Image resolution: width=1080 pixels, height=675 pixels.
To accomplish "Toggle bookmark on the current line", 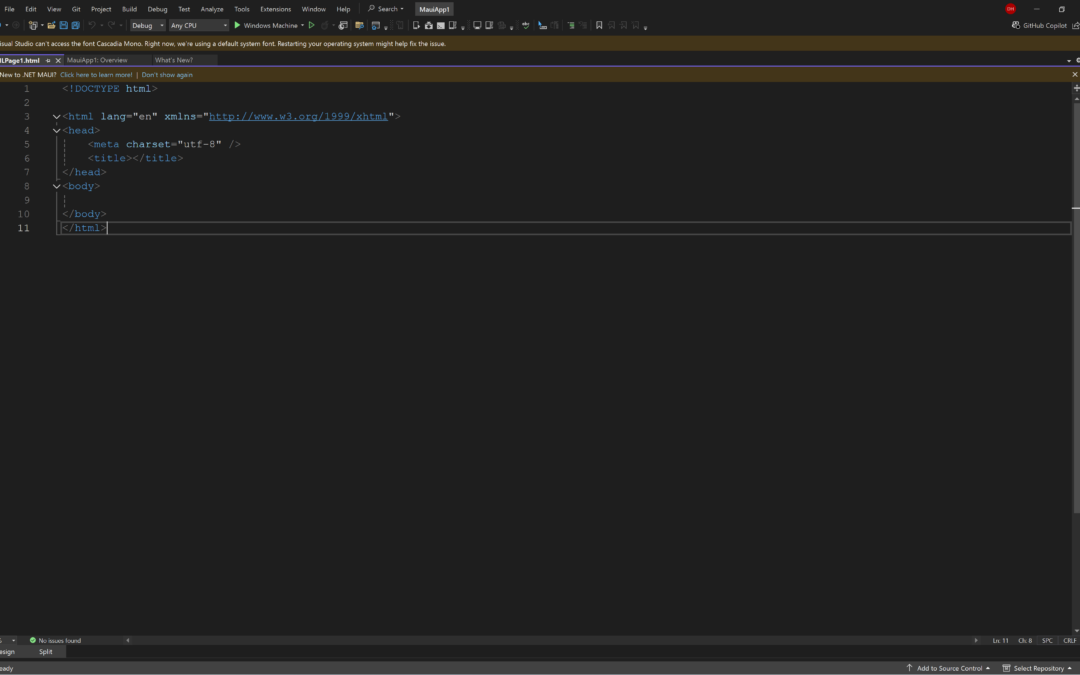I will coord(599,25).
